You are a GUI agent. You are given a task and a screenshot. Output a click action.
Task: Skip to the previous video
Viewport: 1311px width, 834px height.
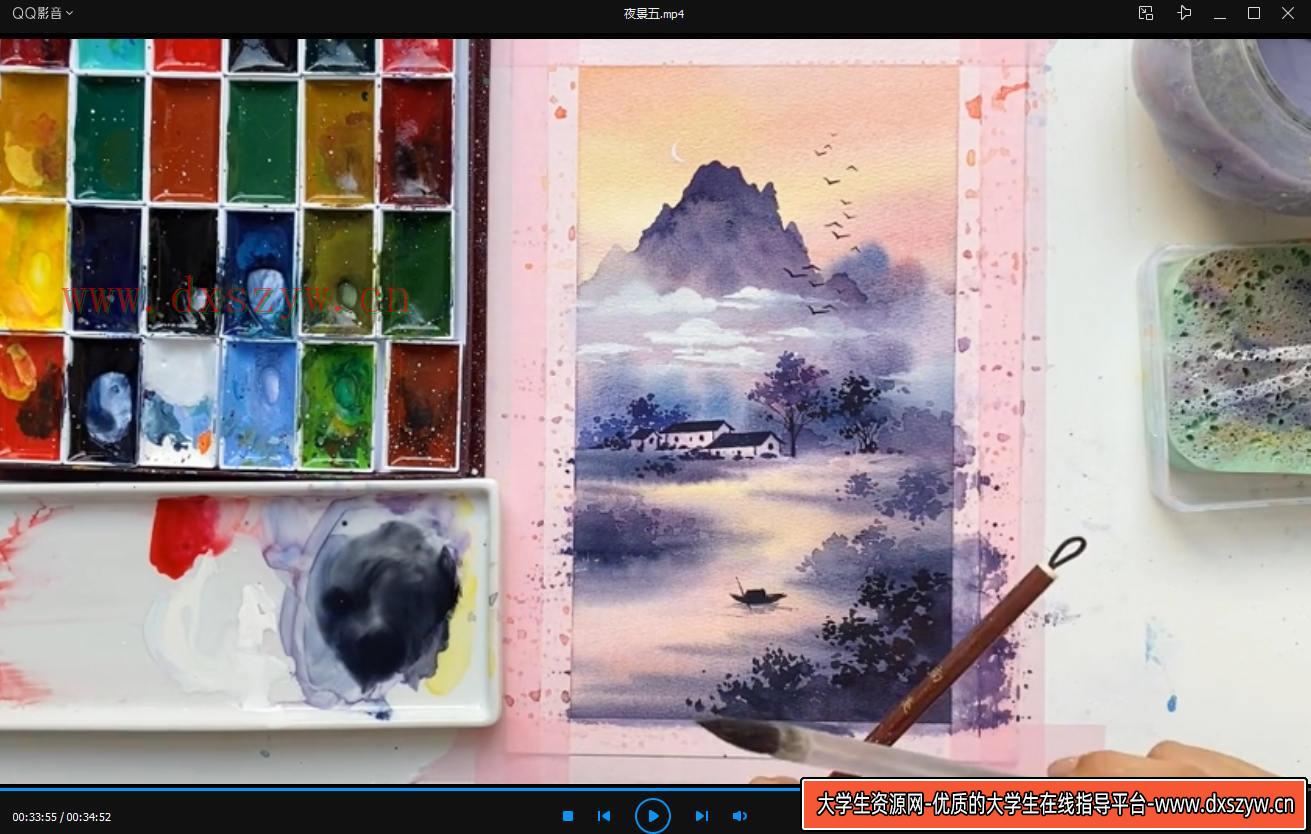pyautogui.click(x=604, y=816)
